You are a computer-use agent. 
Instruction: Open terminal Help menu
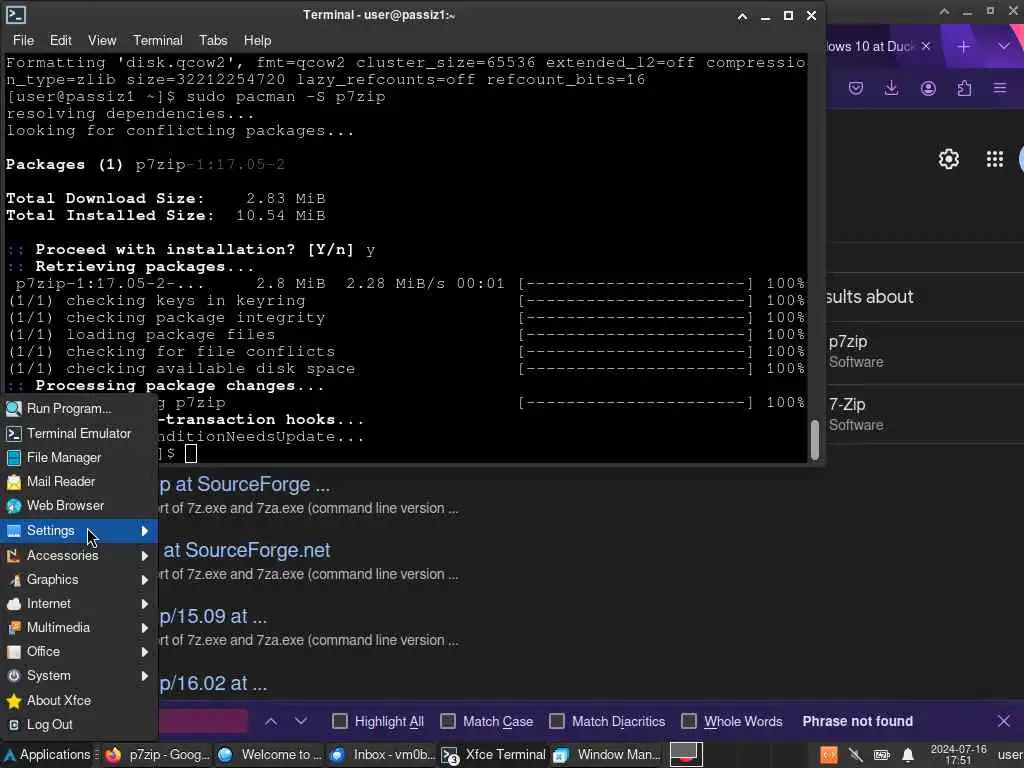coord(258,40)
